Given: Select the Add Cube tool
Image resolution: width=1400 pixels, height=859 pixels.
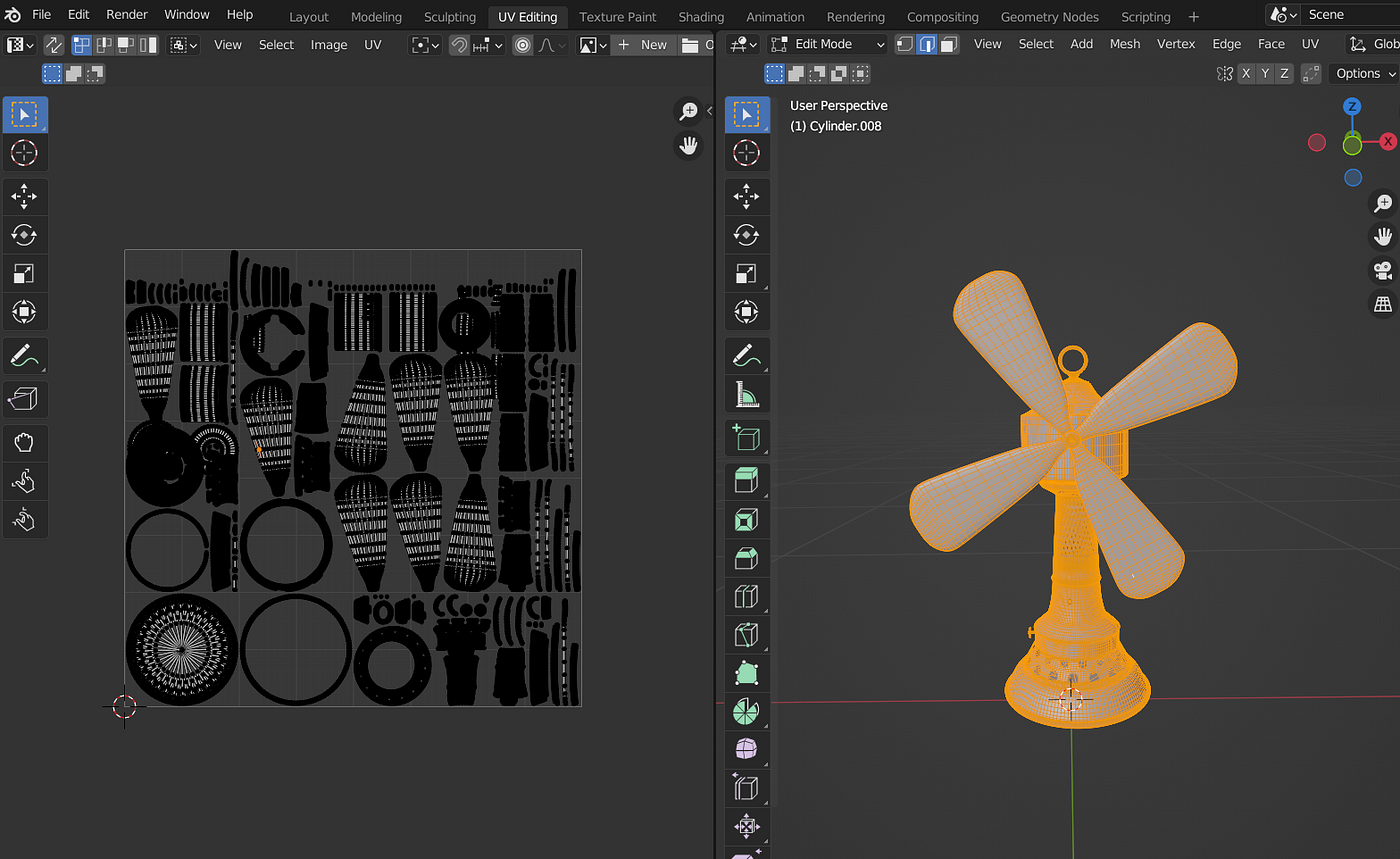Looking at the screenshot, I should point(747,439).
